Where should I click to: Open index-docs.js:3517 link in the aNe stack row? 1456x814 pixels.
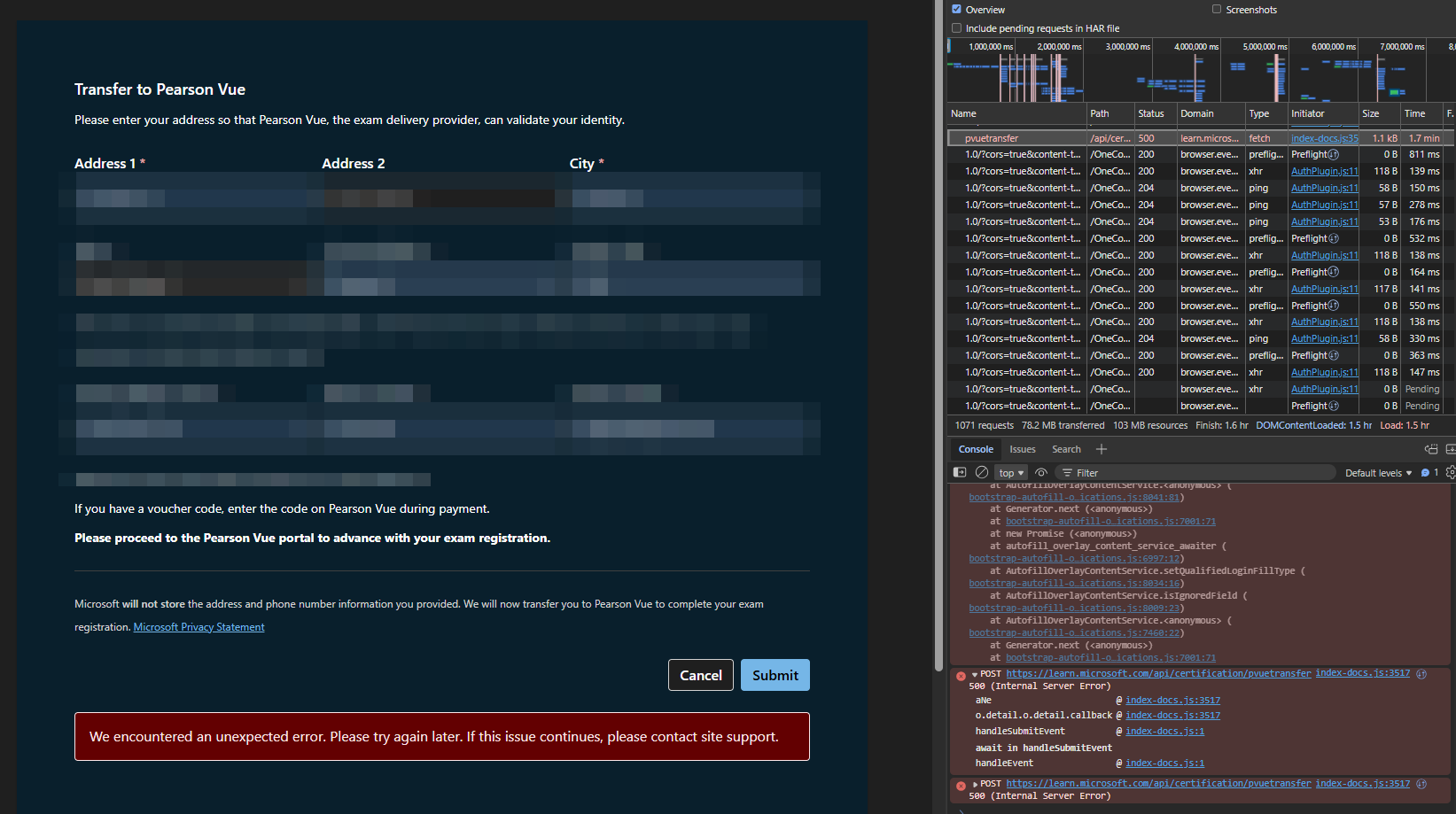1172,701
